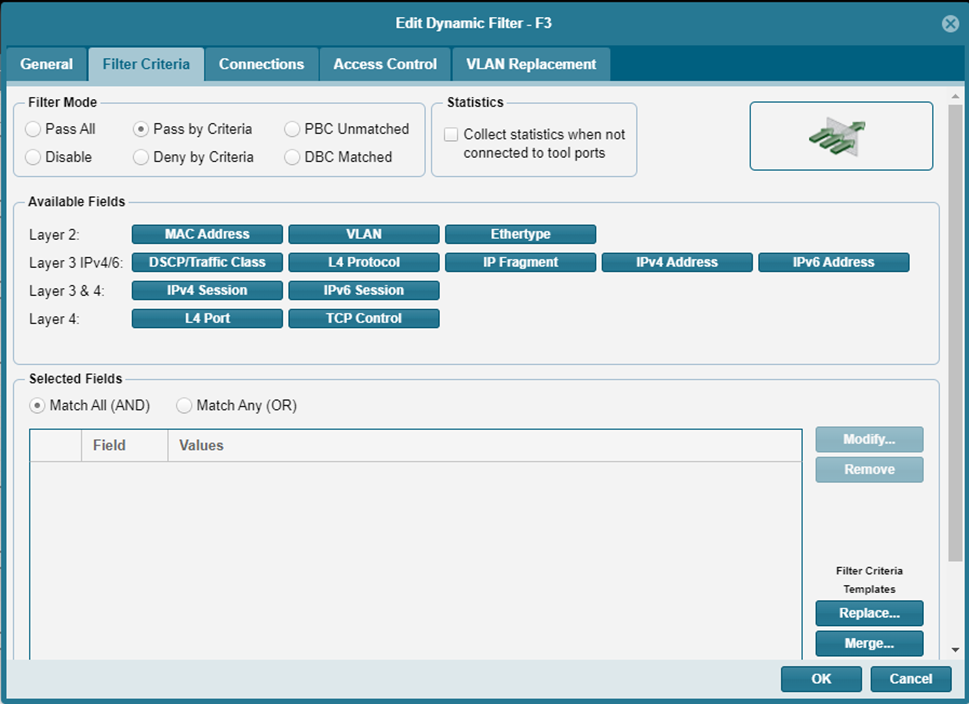
Task: Switch to the General tab
Action: 46,64
